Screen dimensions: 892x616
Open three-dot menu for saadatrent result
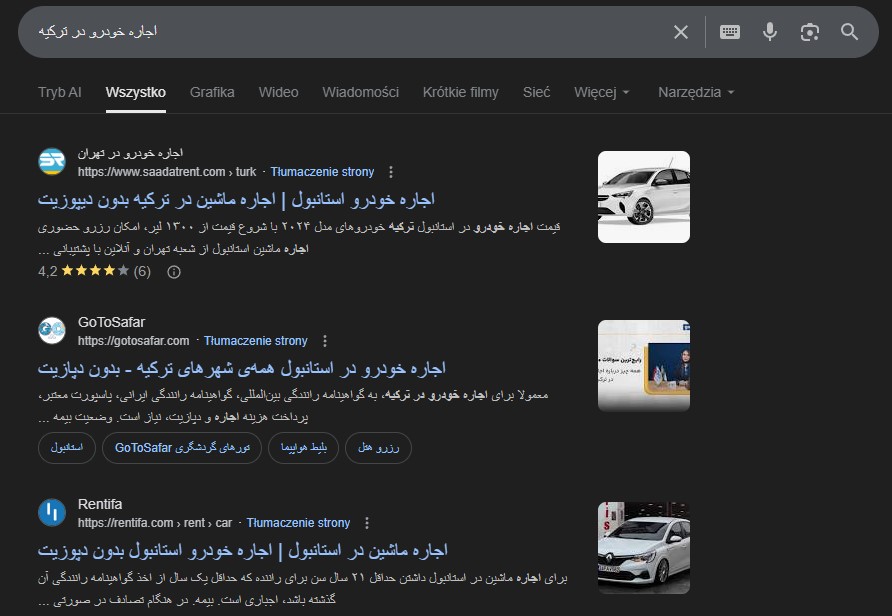point(391,172)
